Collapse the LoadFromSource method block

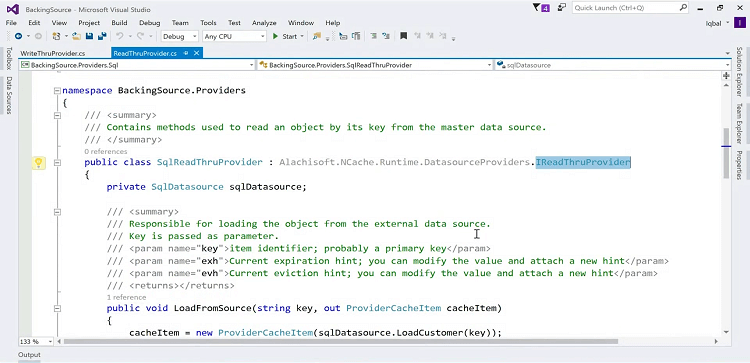57,308
